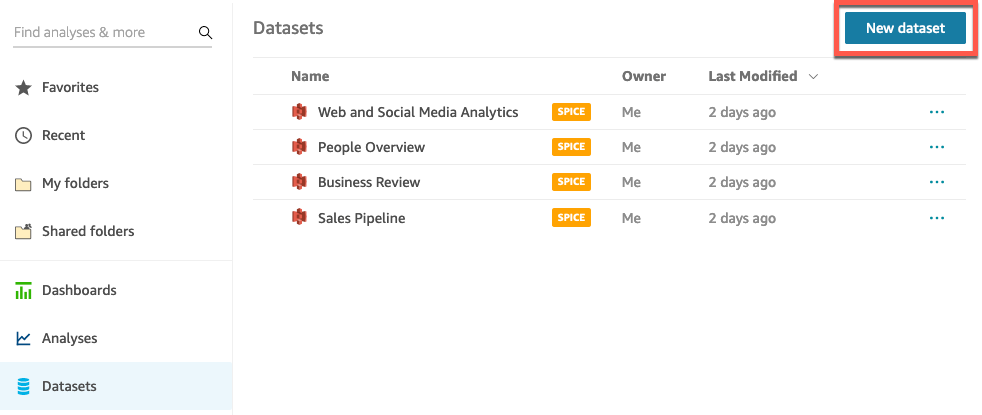Click the Find analyses & more field

coord(100,33)
